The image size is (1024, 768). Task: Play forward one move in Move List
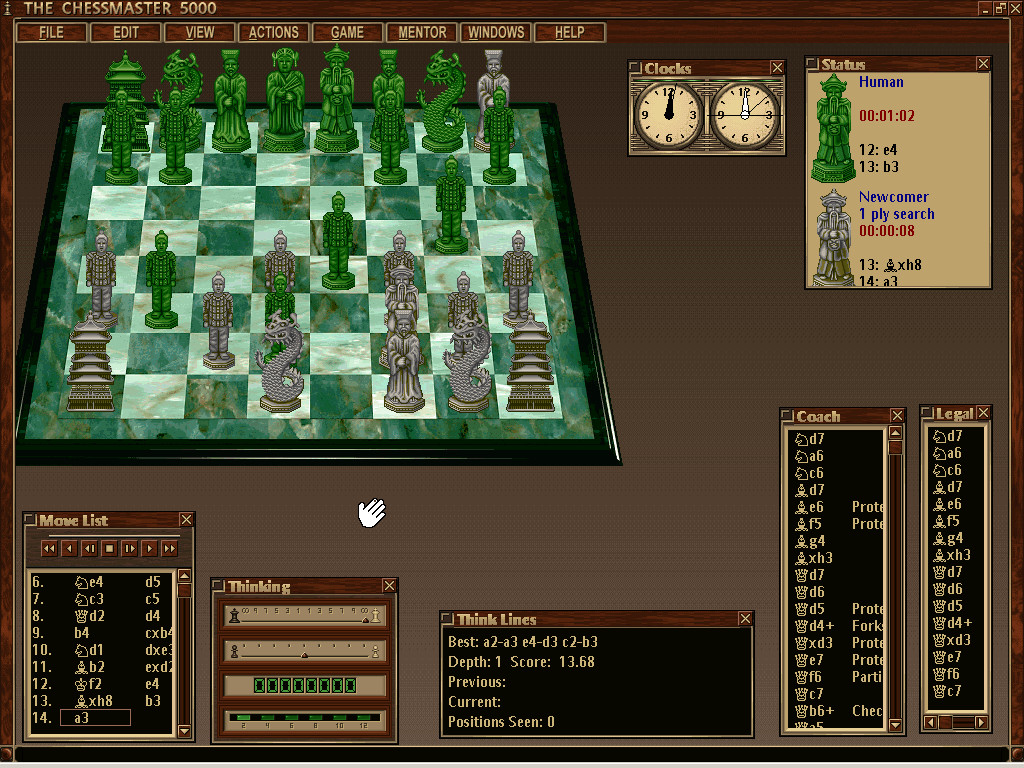(x=150, y=549)
